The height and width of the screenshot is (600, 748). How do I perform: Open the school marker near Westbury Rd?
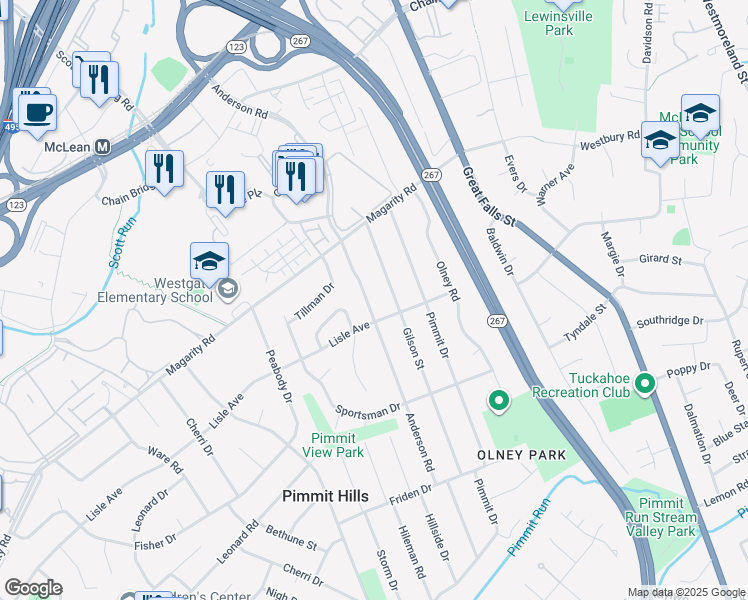pyautogui.click(x=660, y=142)
